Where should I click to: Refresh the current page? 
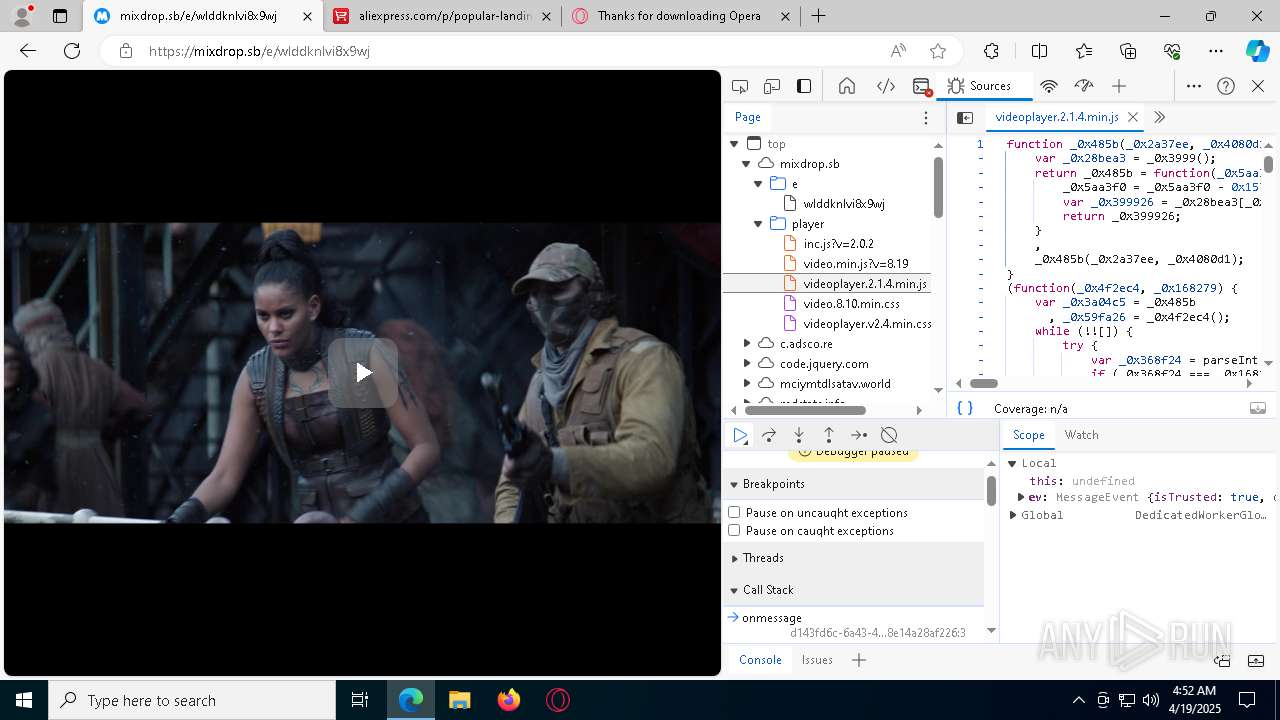72,51
